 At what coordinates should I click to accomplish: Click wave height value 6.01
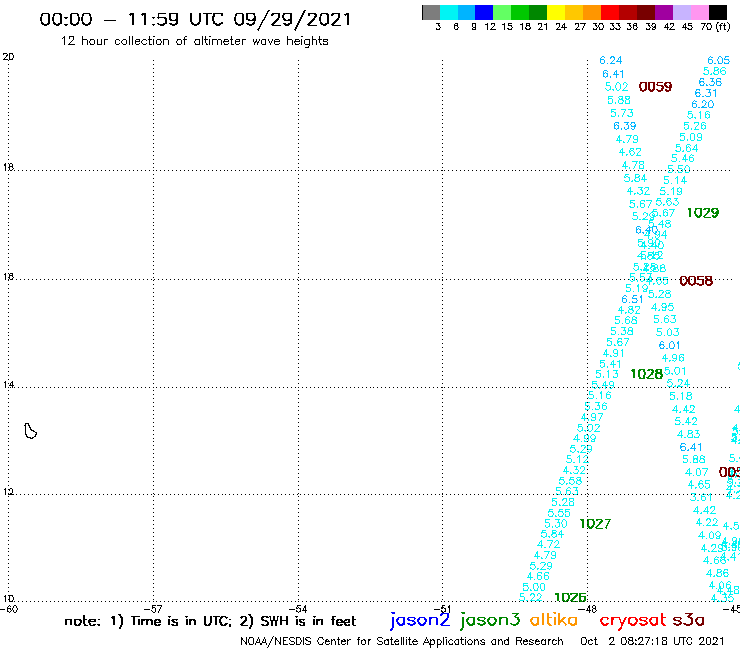[669, 346]
